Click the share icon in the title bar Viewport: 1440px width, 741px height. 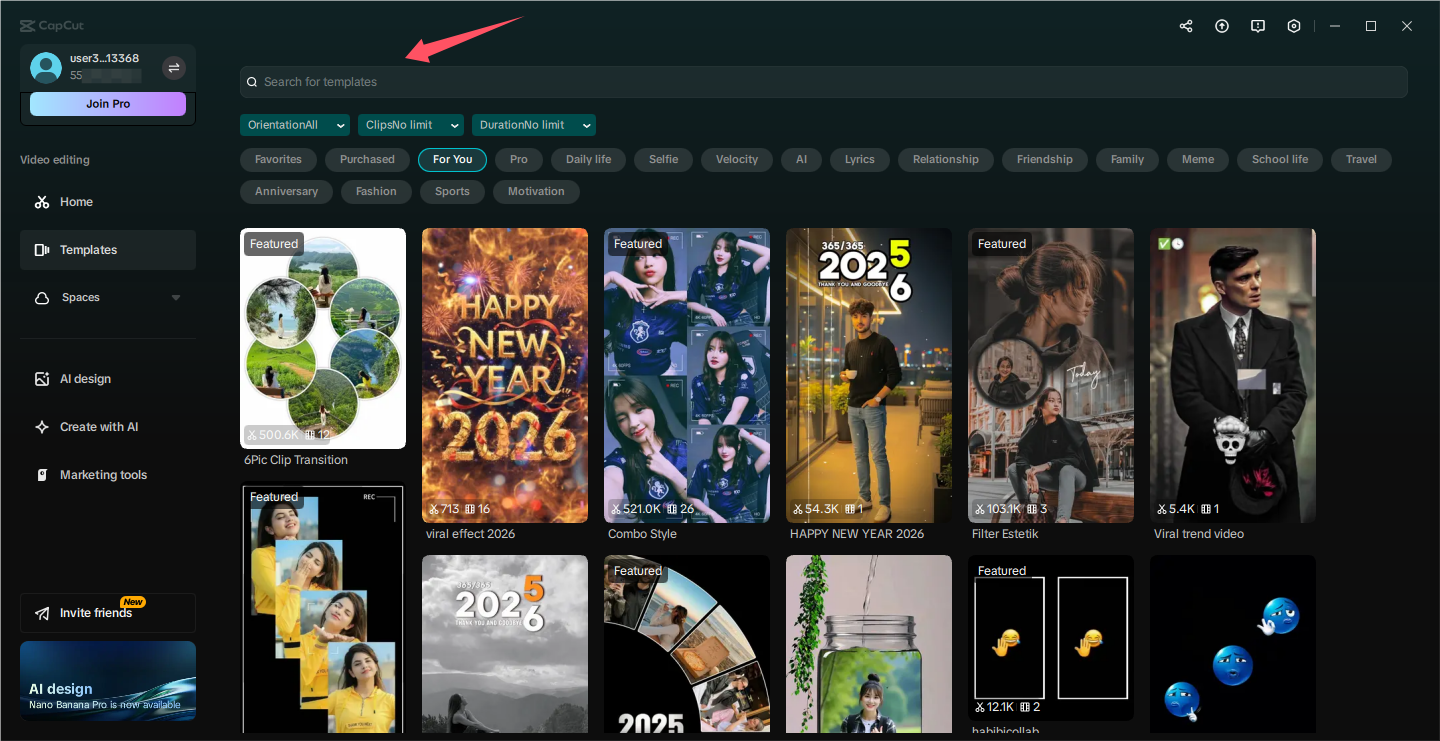(1186, 26)
